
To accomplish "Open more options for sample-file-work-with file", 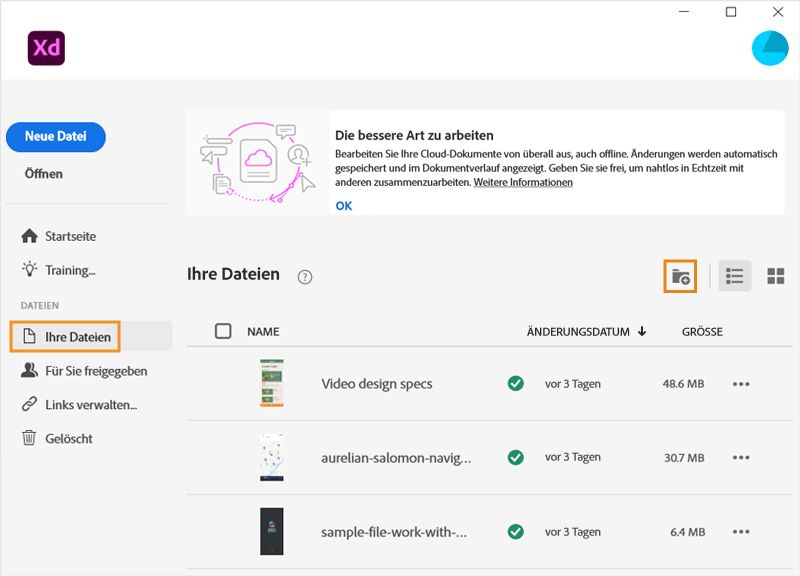I will tap(741, 532).
